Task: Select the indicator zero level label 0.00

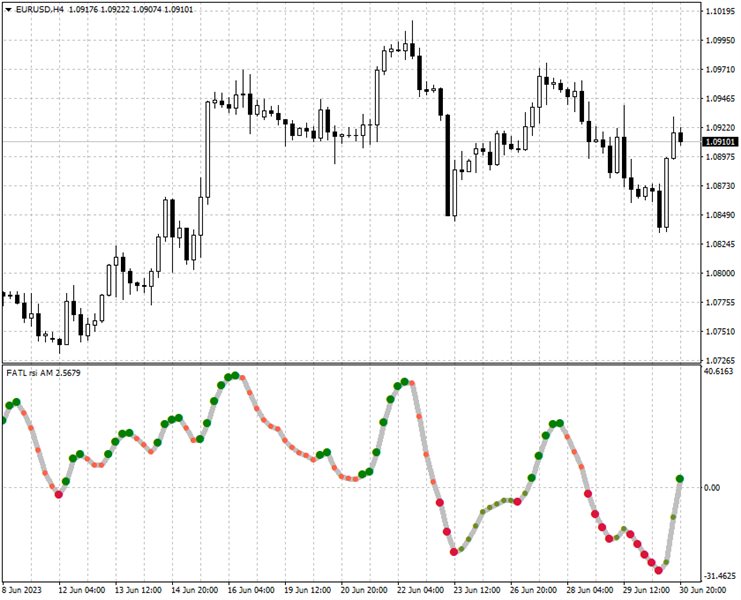Action: point(712,488)
